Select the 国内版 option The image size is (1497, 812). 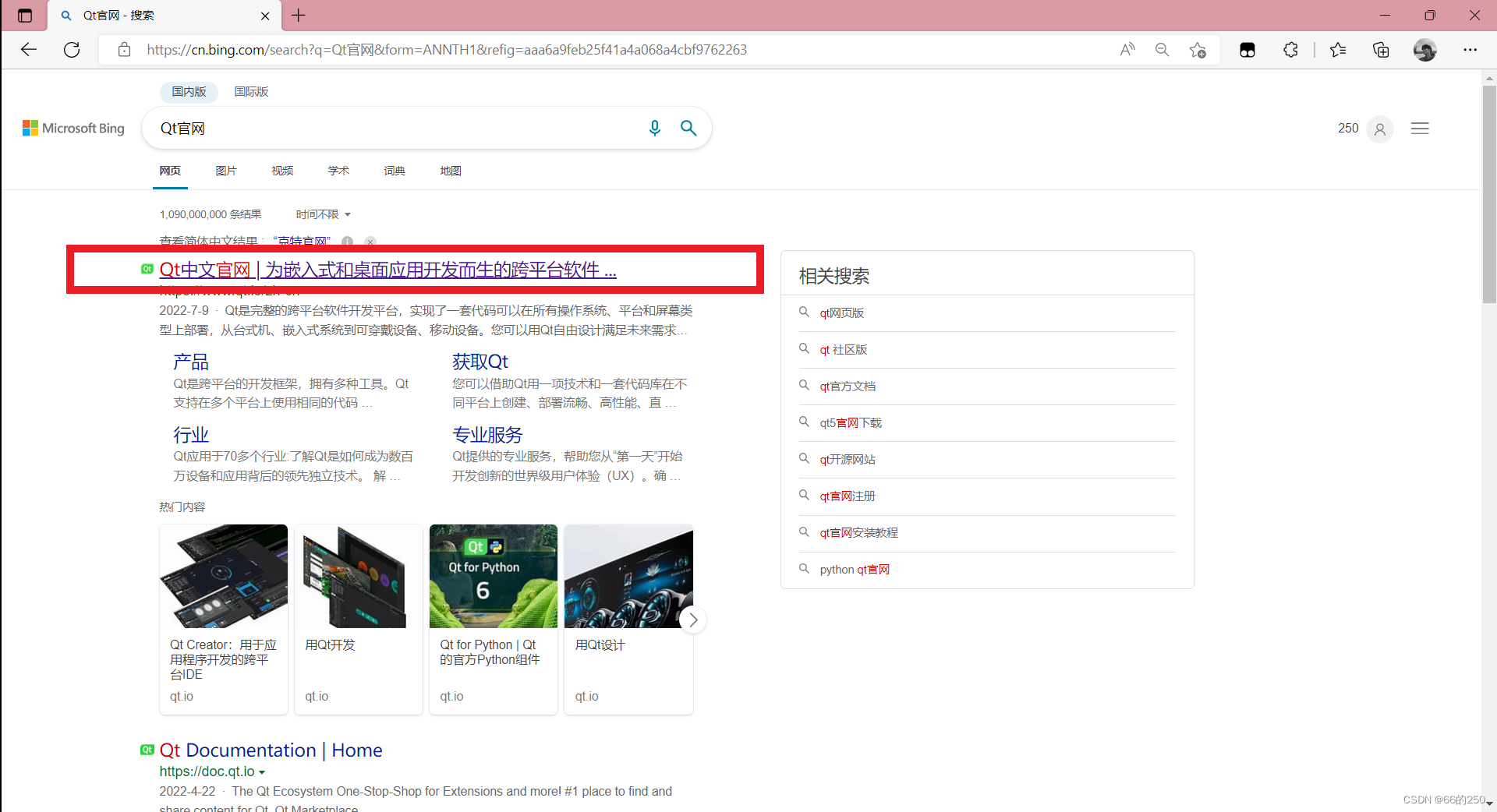(188, 91)
